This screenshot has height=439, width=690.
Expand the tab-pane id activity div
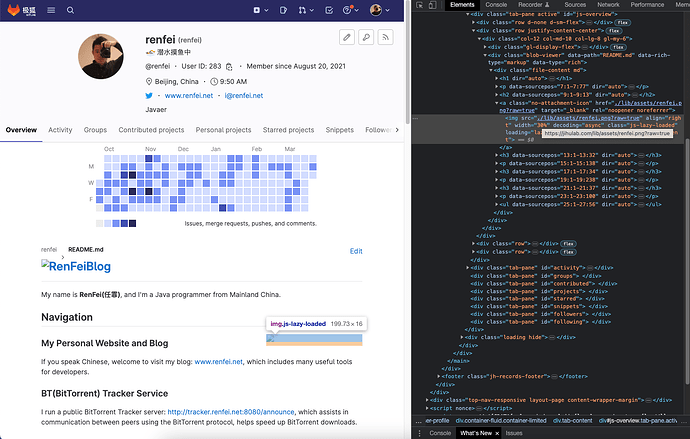tap(468, 267)
